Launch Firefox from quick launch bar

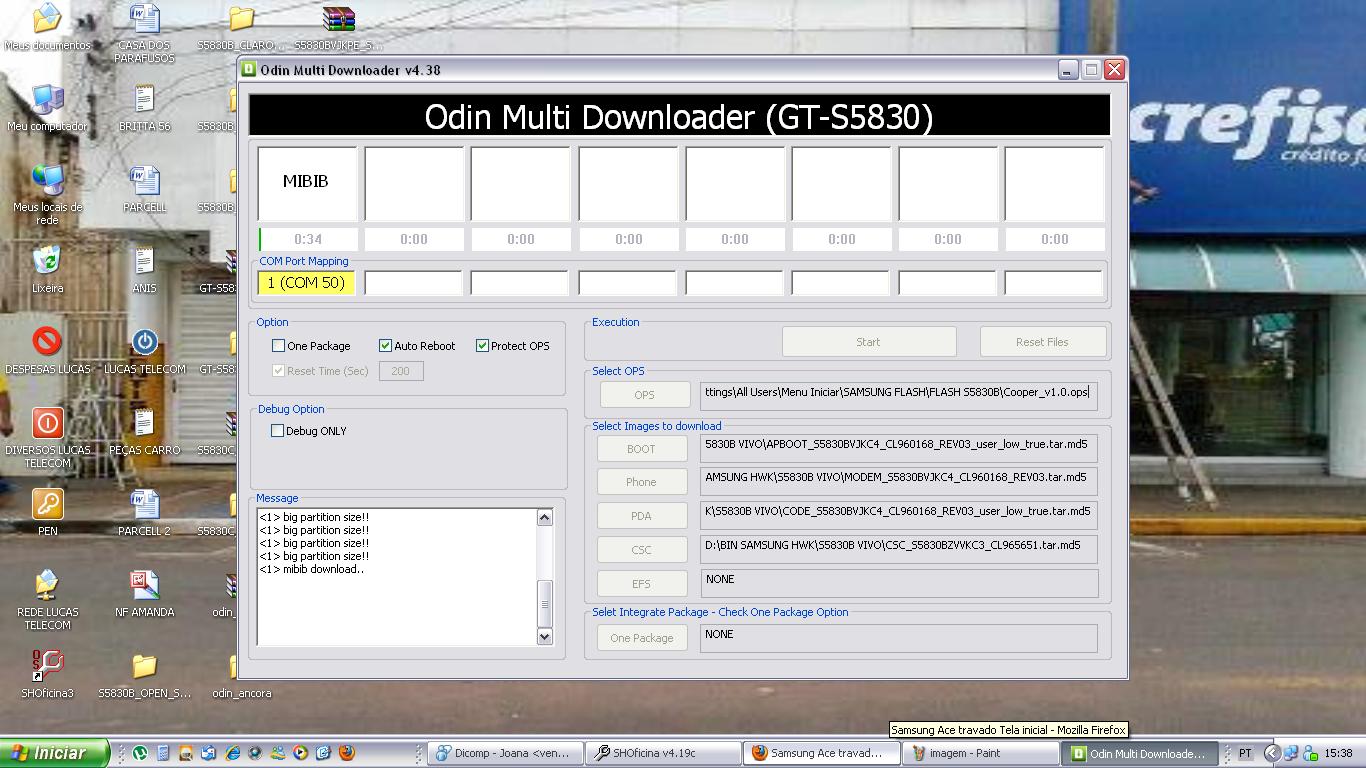pyautogui.click(x=347, y=753)
